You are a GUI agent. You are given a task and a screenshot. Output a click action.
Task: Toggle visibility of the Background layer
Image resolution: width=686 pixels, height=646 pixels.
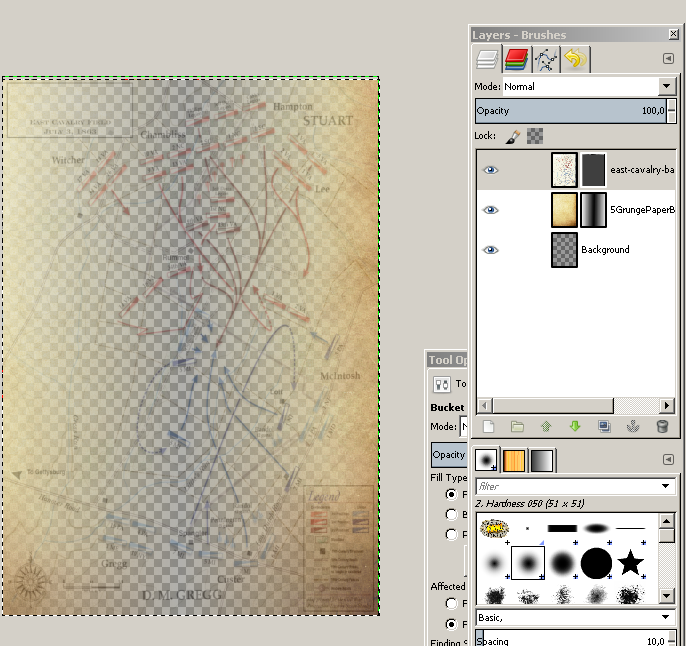490,249
